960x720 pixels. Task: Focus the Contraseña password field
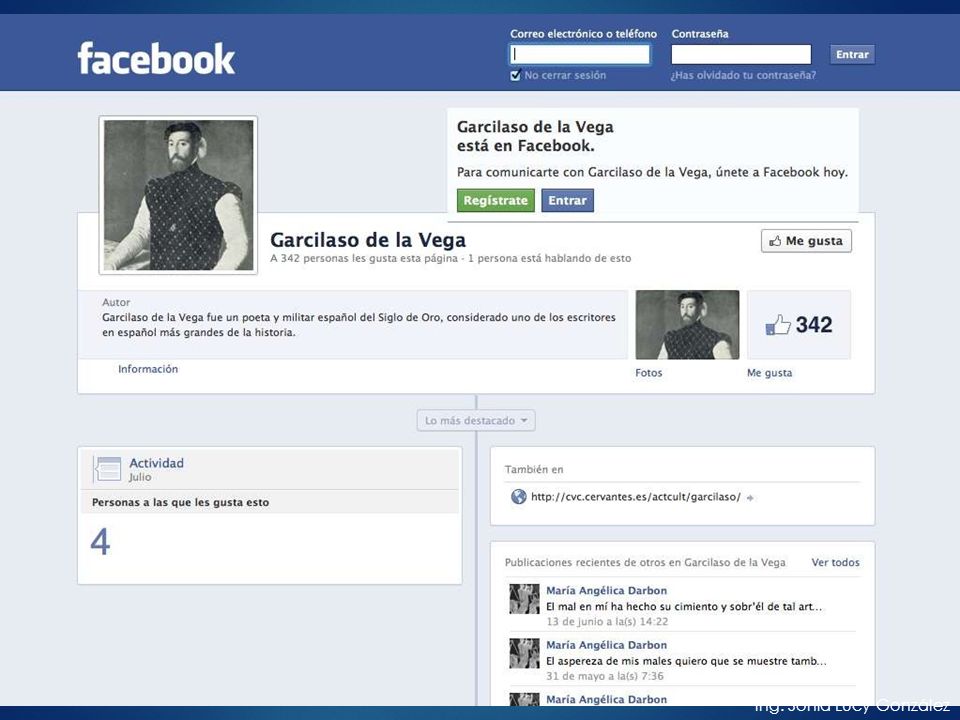click(741, 54)
